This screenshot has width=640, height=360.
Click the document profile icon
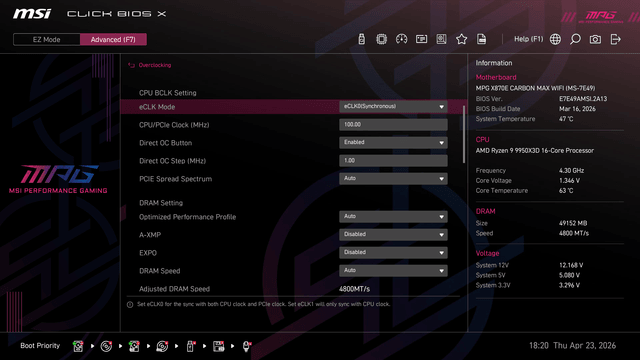tap(481, 39)
